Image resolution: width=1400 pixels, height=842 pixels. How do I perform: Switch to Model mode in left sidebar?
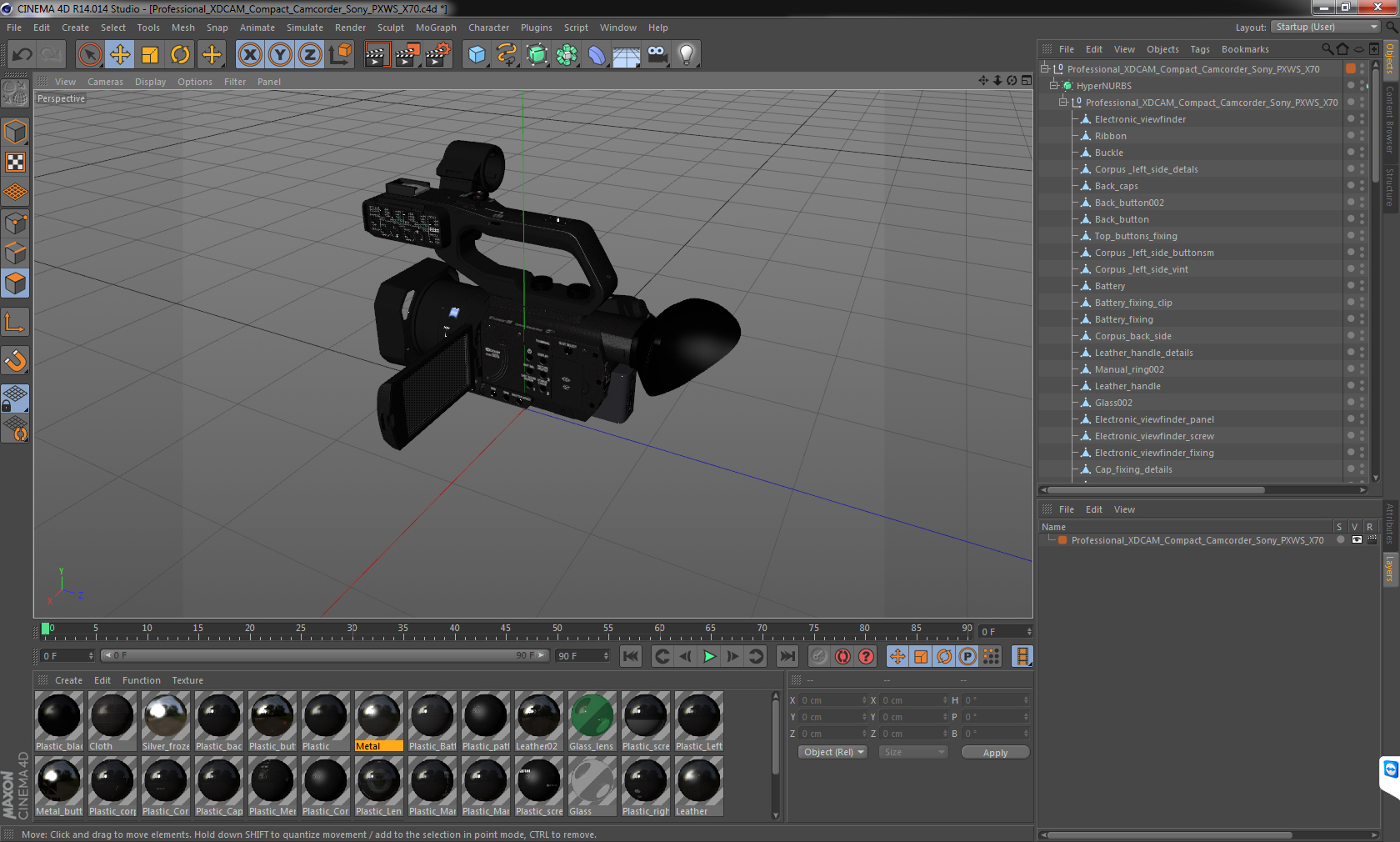pos(15,132)
